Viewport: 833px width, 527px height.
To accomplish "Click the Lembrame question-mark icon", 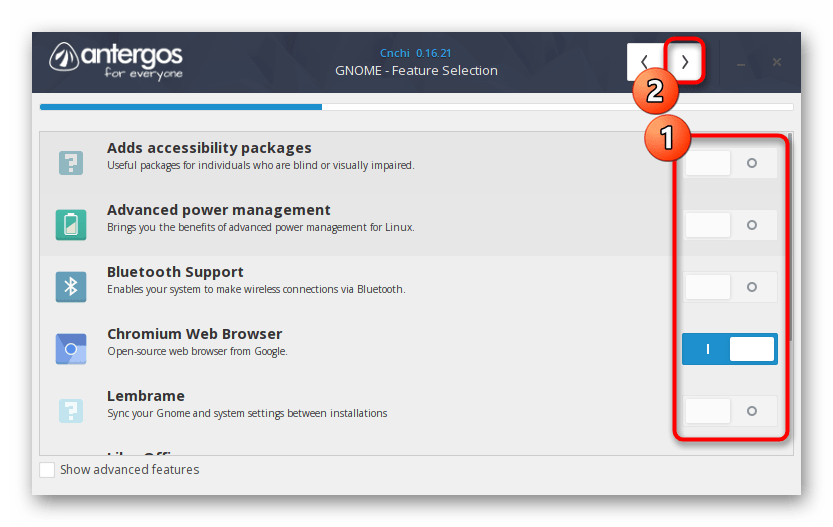I will pos(71,411).
